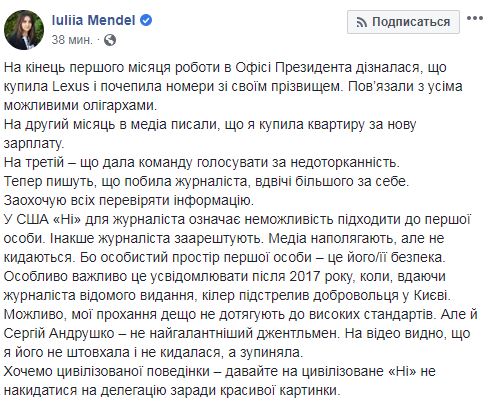The image size is (490, 403).
Task: Open the three-dots post options menu
Action: [475, 18]
